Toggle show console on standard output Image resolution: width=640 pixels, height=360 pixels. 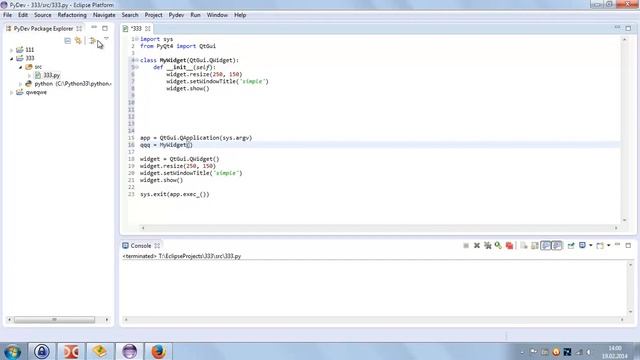coord(546,246)
